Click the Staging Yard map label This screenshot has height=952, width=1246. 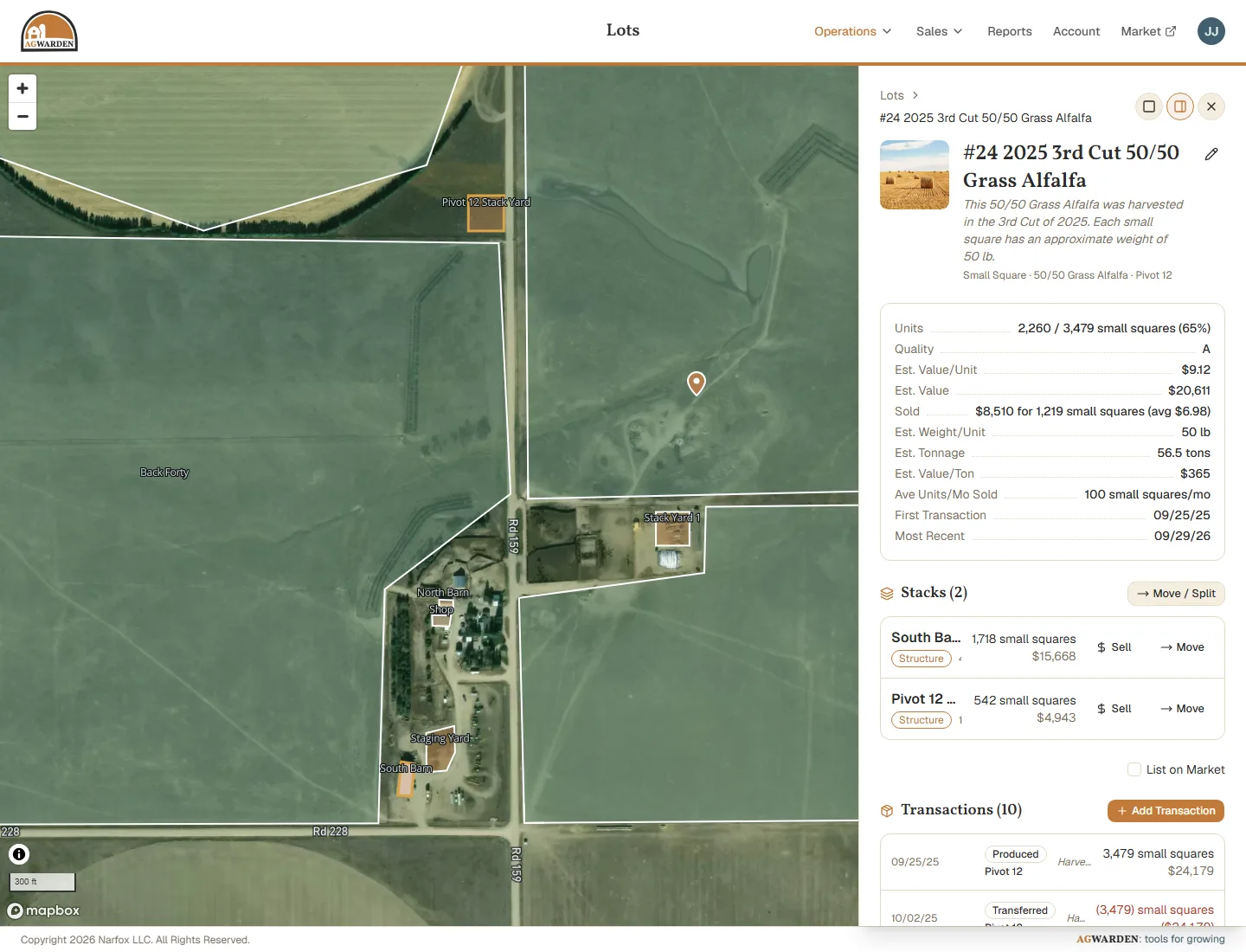pos(440,738)
